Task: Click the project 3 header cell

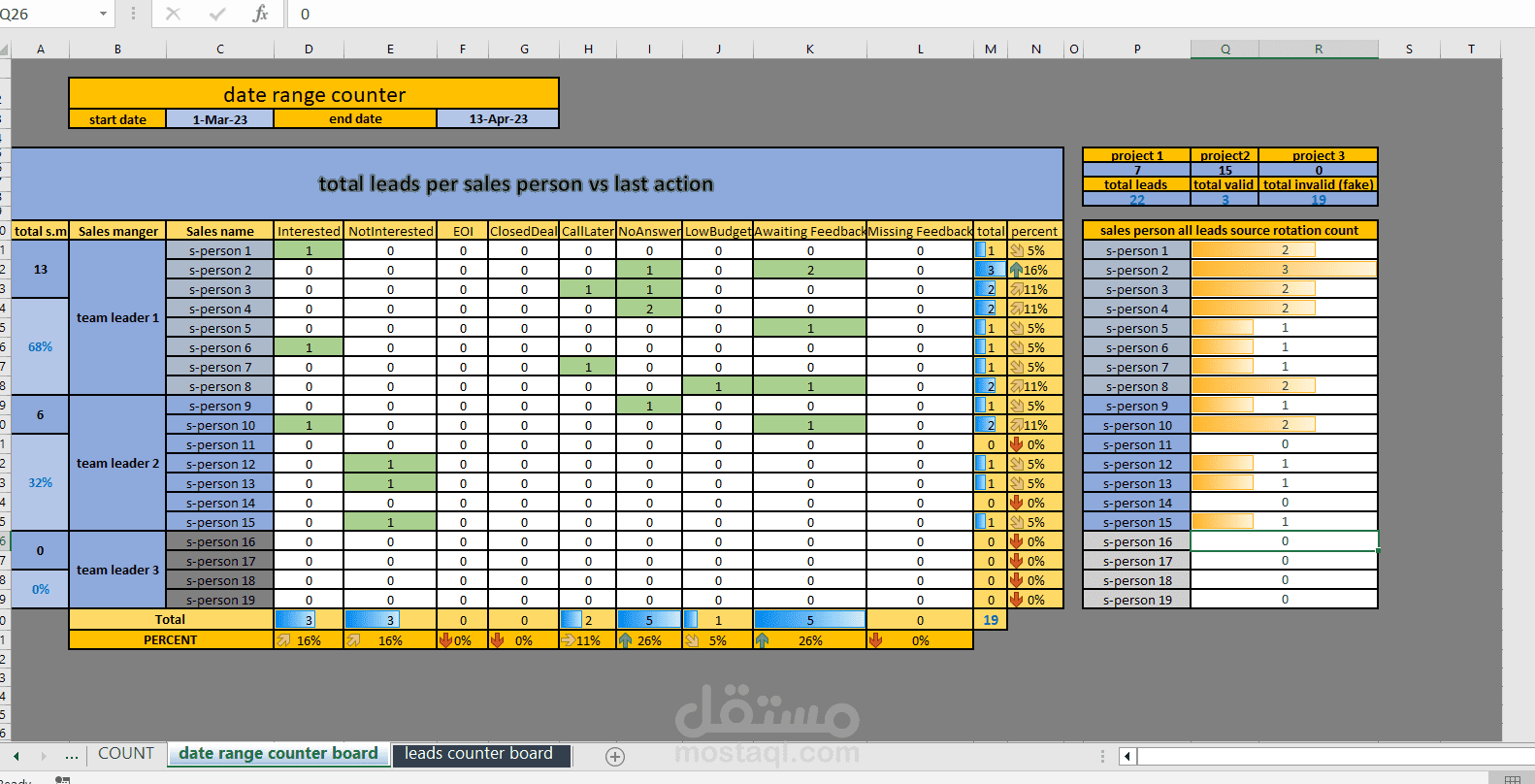Action: click(1319, 155)
